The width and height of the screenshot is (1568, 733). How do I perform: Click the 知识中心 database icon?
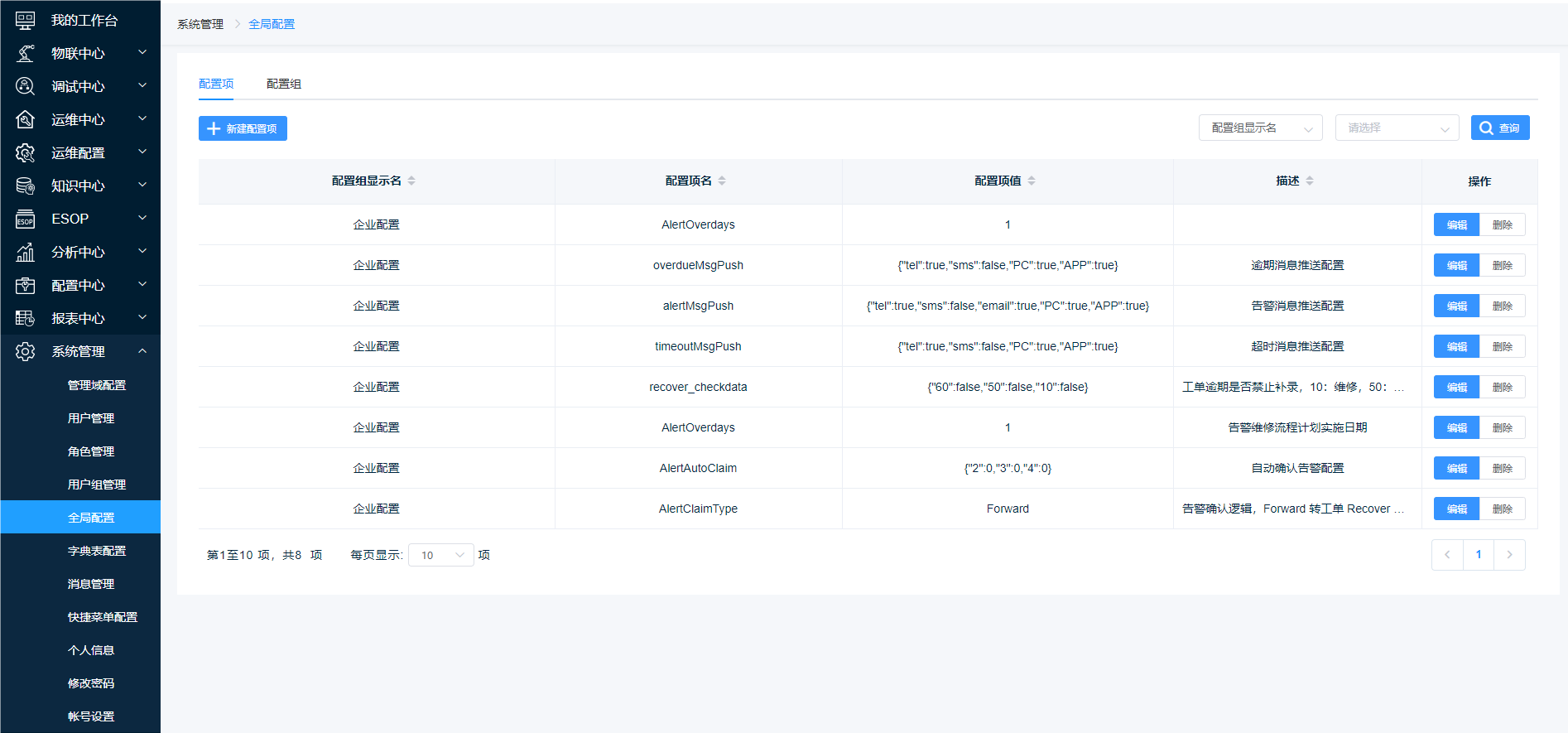pyautogui.click(x=26, y=186)
